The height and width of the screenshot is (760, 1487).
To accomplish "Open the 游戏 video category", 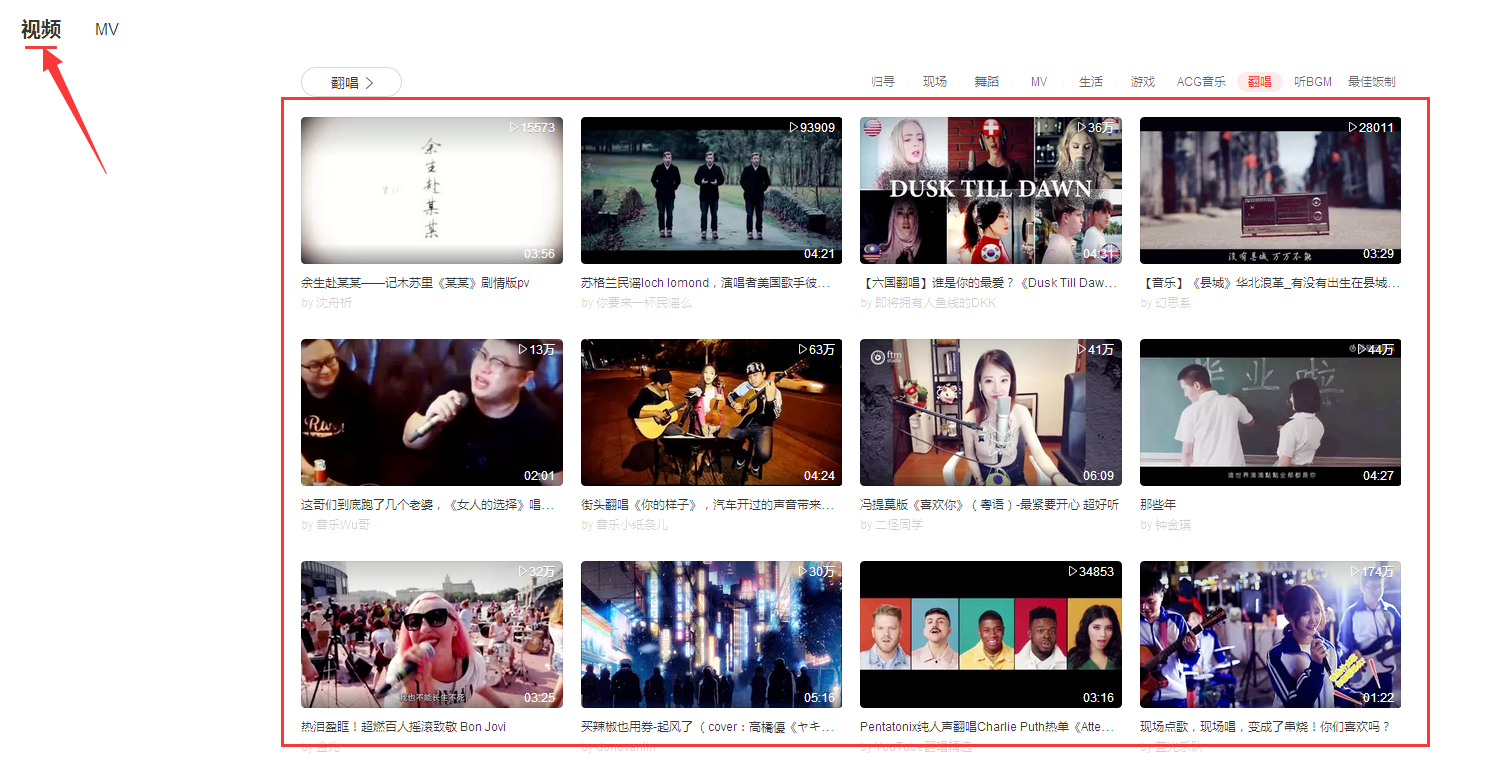I will [x=1142, y=82].
